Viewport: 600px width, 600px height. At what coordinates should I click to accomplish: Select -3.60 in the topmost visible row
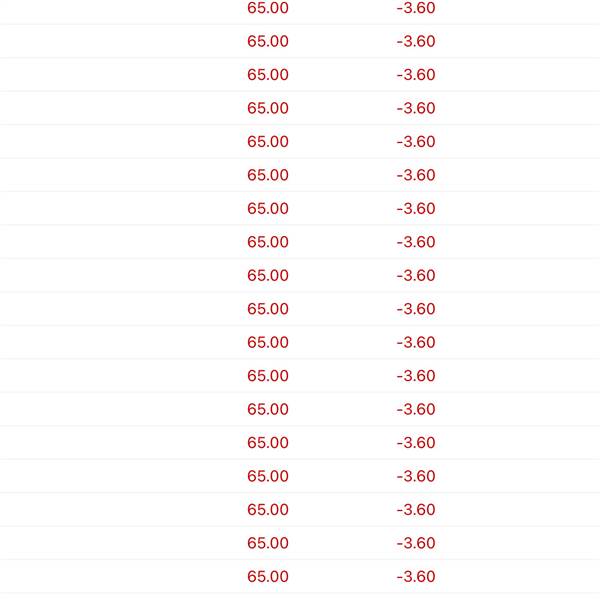(x=416, y=8)
